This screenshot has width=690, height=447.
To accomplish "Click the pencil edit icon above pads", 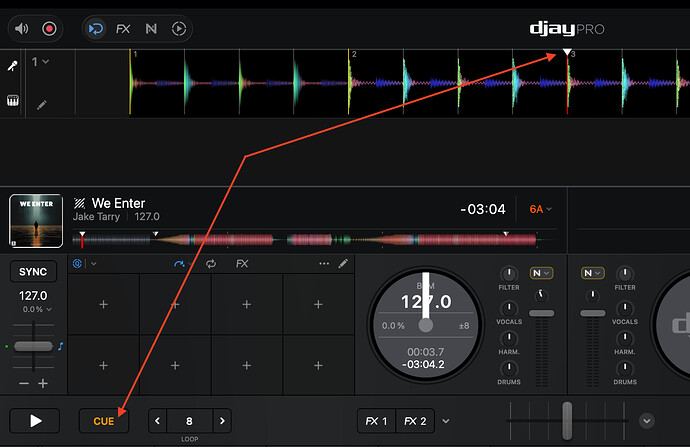I will click(343, 264).
